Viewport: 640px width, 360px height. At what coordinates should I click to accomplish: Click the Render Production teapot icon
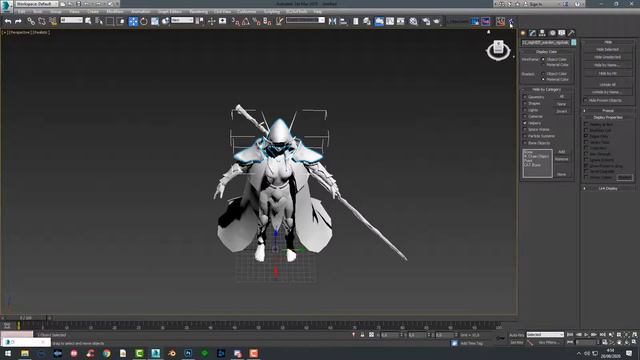pyautogui.click(x=437, y=21)
